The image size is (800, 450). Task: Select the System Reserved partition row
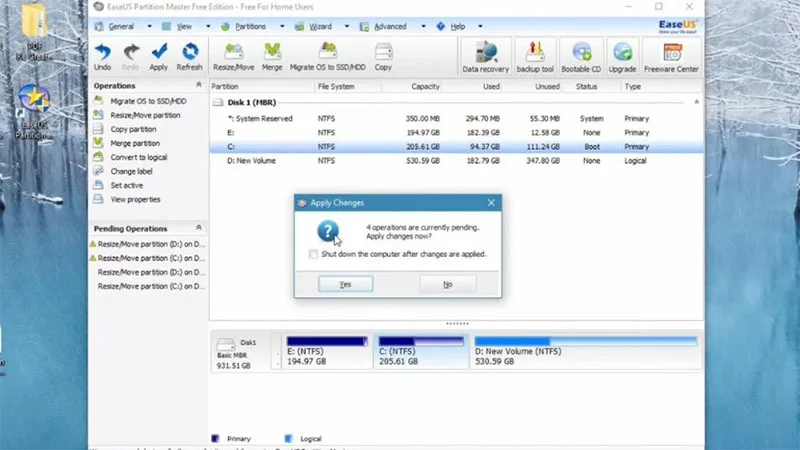[x=456, y=118]
